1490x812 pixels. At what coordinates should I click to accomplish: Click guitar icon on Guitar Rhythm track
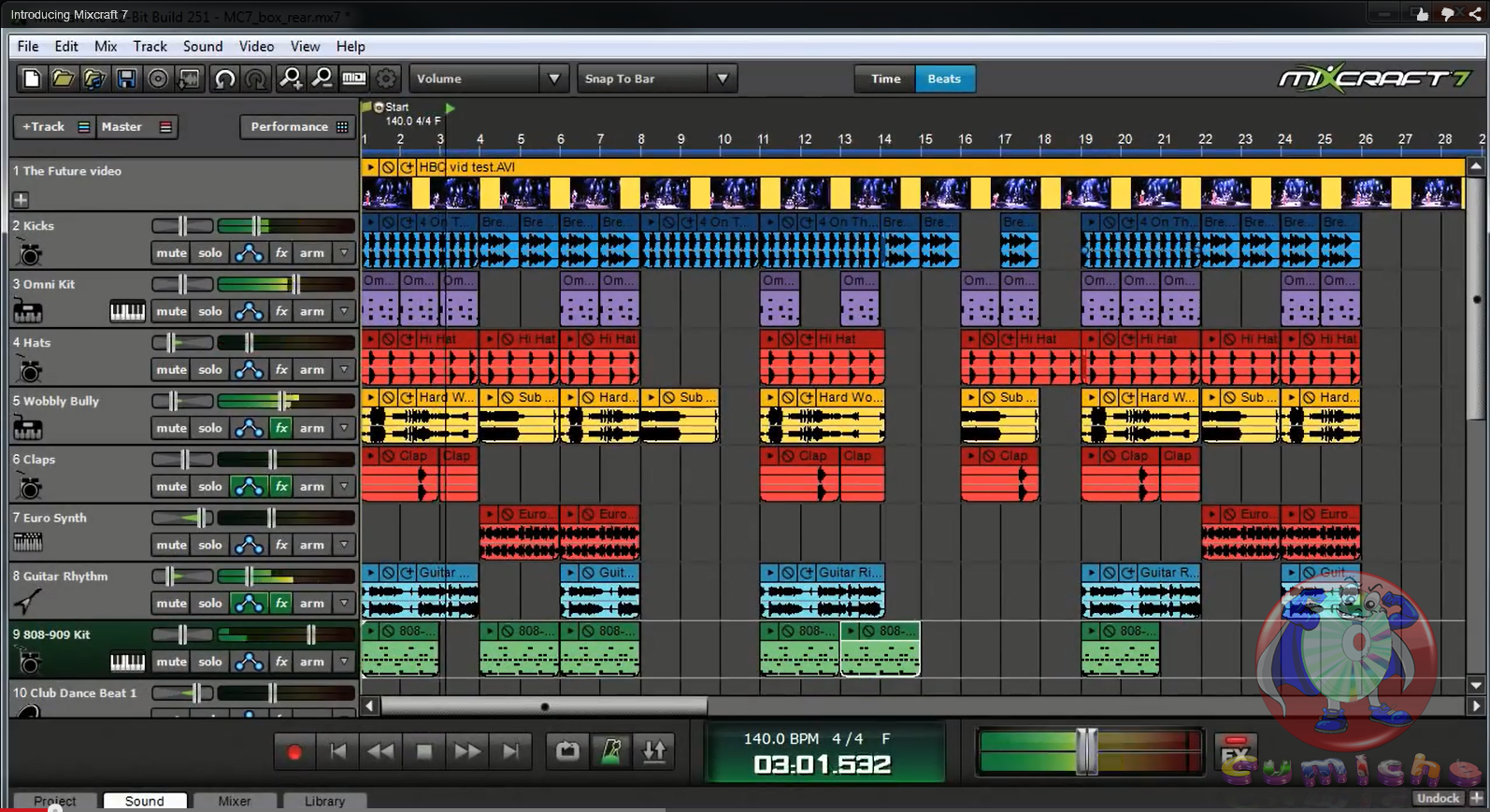(29, 603)
